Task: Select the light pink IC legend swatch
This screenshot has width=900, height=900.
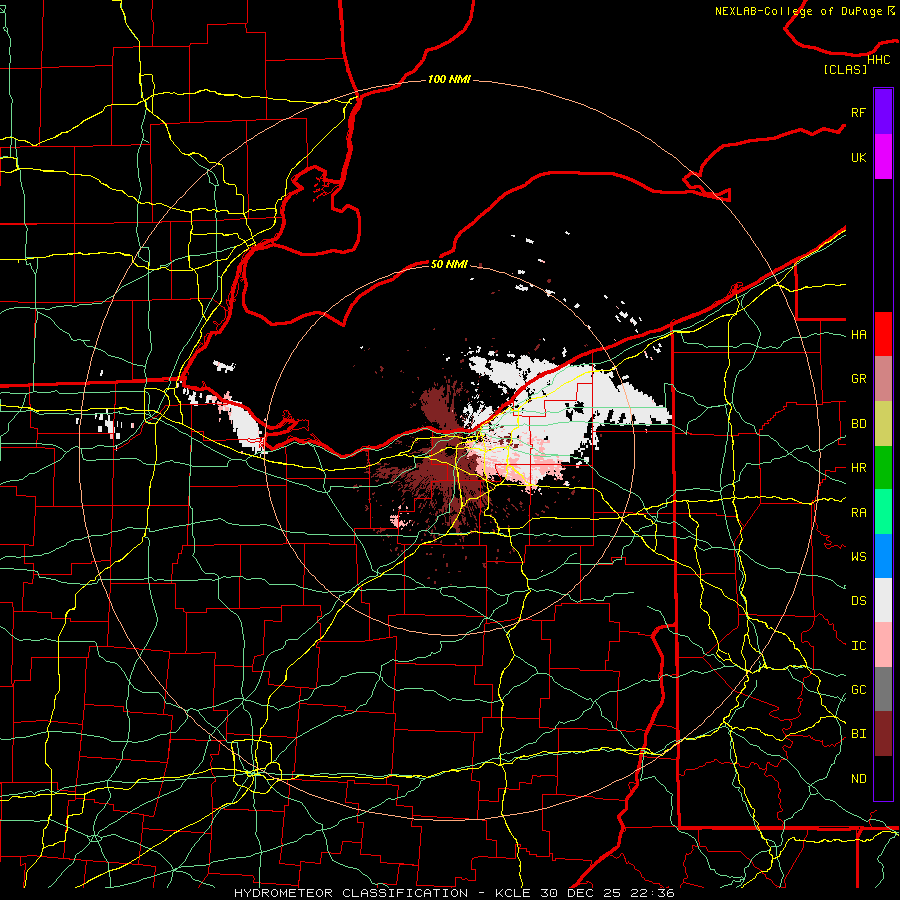Action: (883, 645)
